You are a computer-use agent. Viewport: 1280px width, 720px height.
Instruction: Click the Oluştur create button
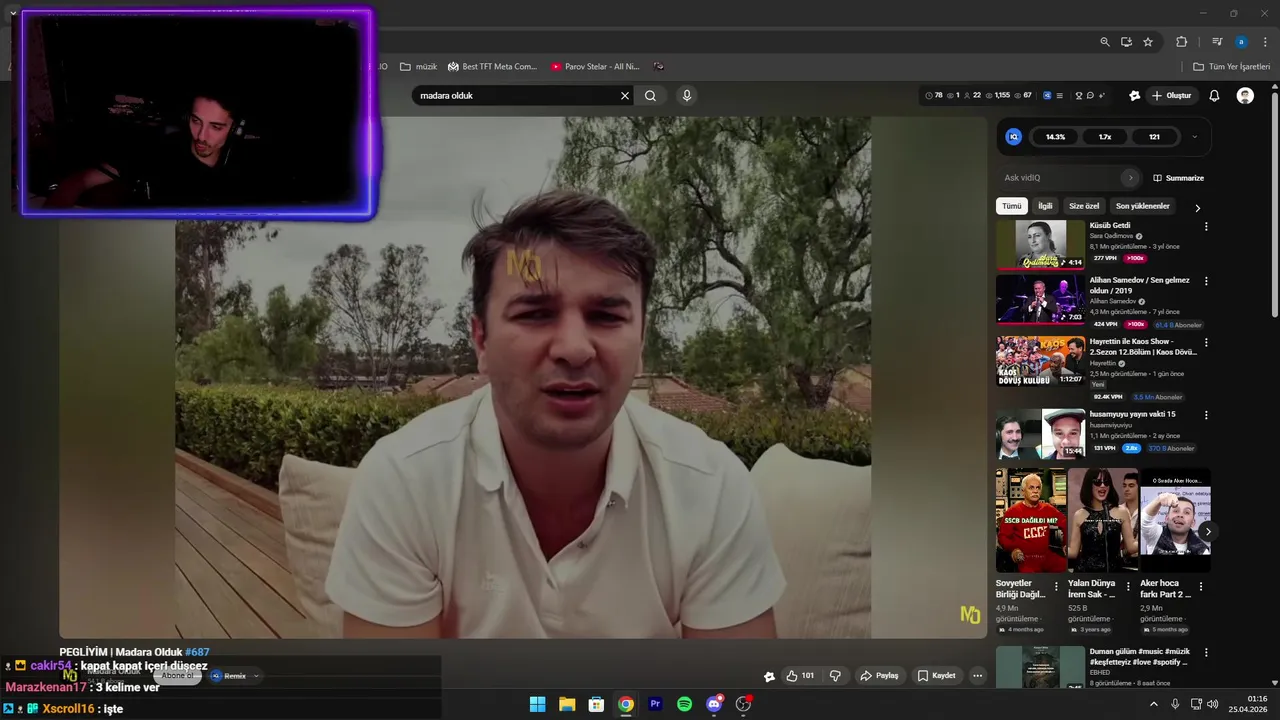(1172, 96)
